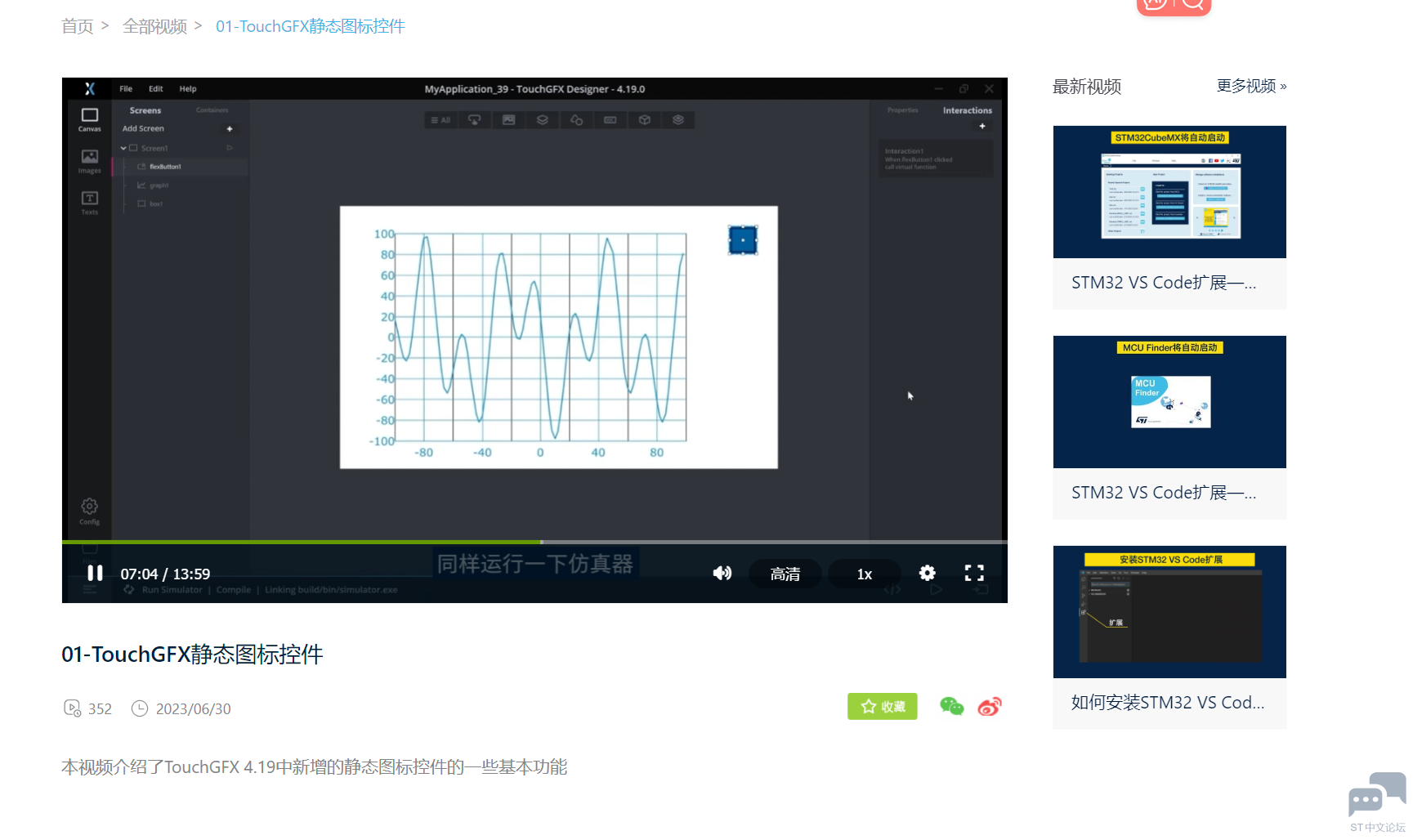Mute the video volume
Image resolution: width=1413 pixels, height=840 pixels.
(722, 574)
